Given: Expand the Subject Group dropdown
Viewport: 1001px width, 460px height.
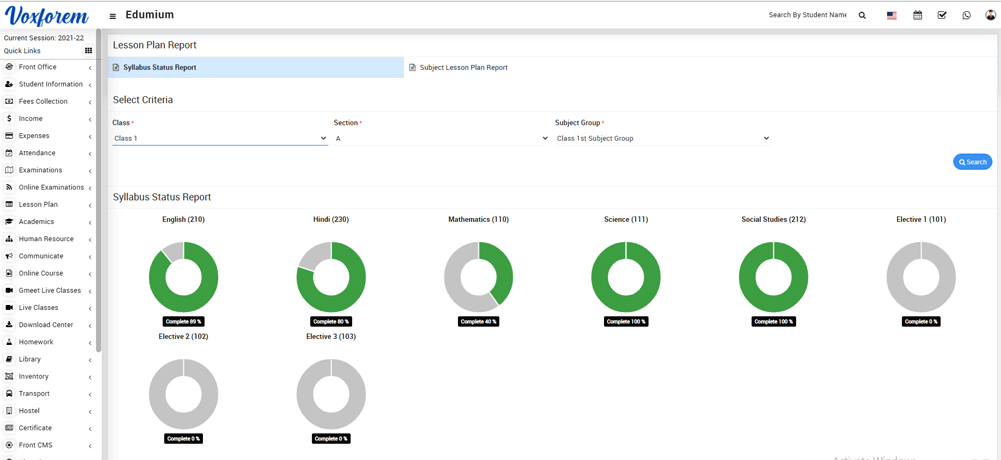Looking at the screenshot, I should point(662,139).
